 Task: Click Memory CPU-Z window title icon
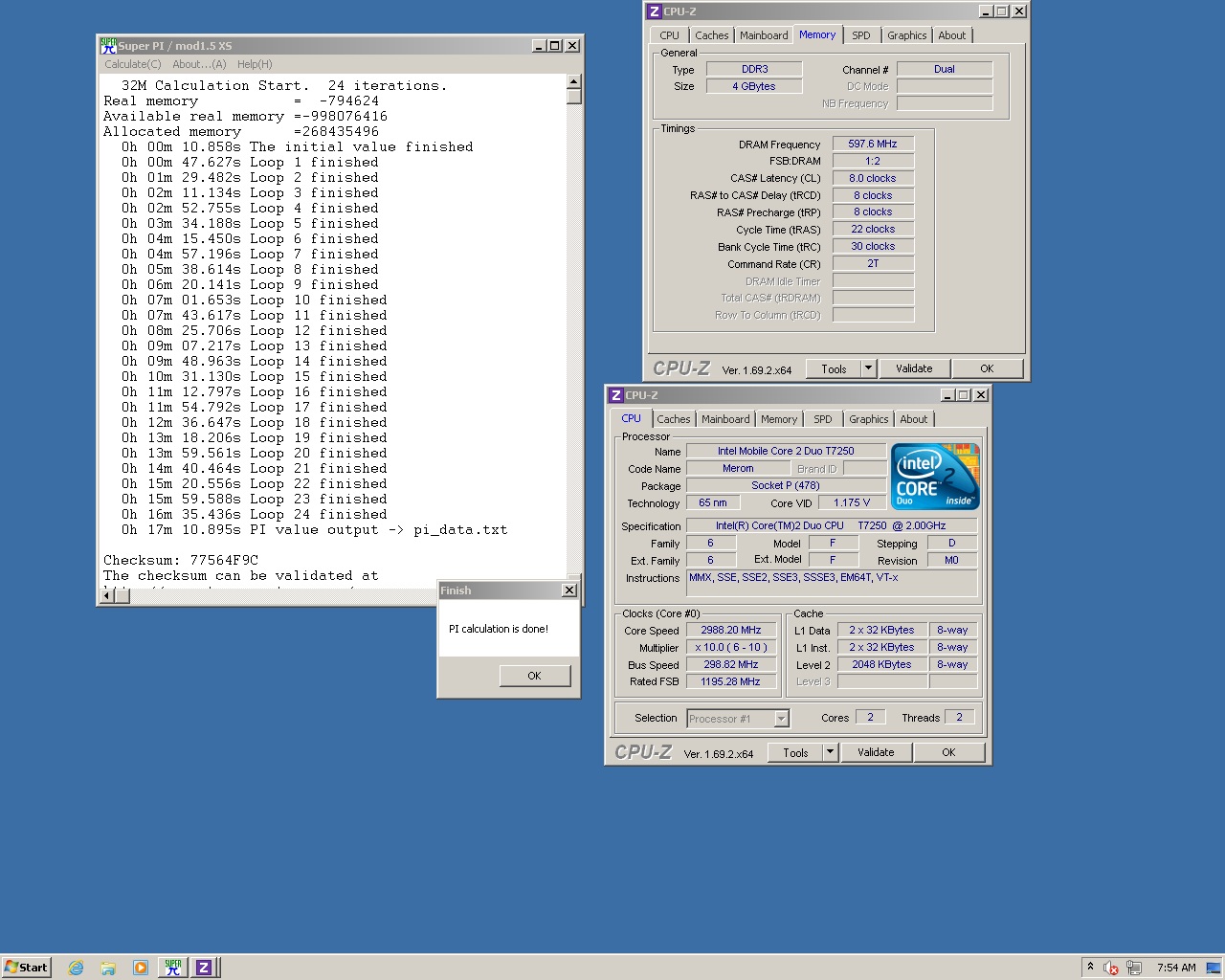[654, 11]
